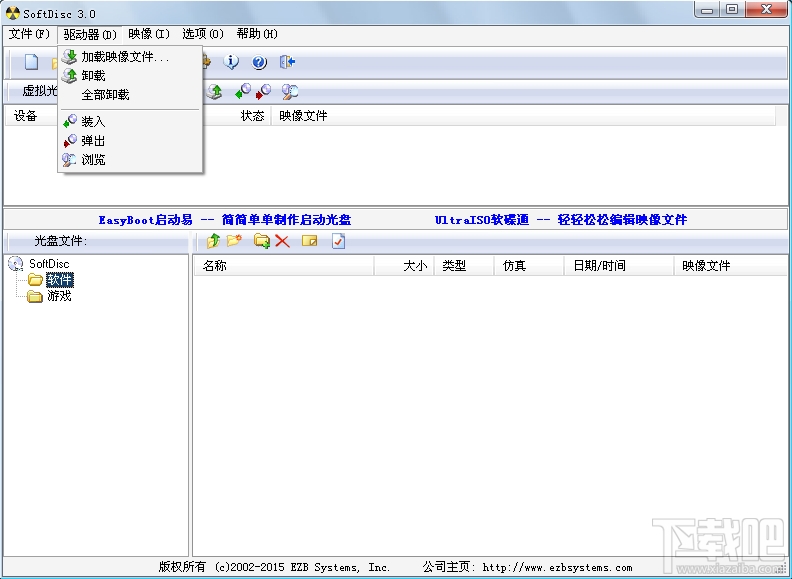The image size is (792, 579).
Task: Choose 加载映像文件... from the menu
Action: coord(130,57)
